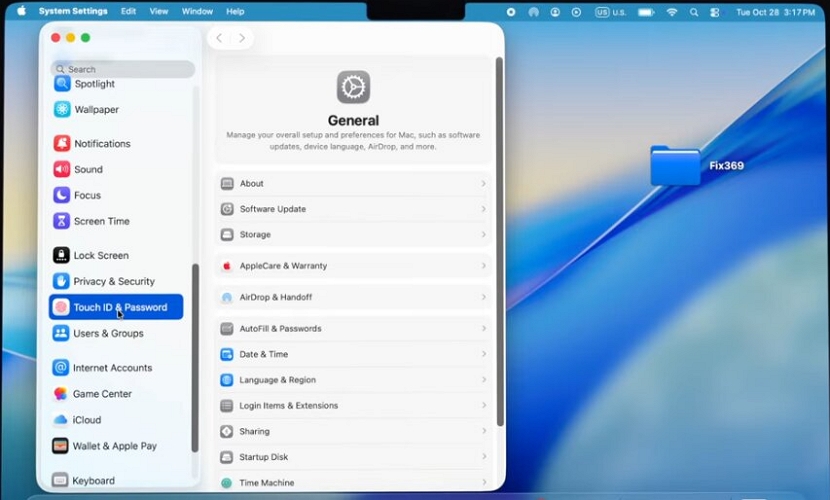
Task: Click the battery icon in menu bar
Action: tap(646, 12)
